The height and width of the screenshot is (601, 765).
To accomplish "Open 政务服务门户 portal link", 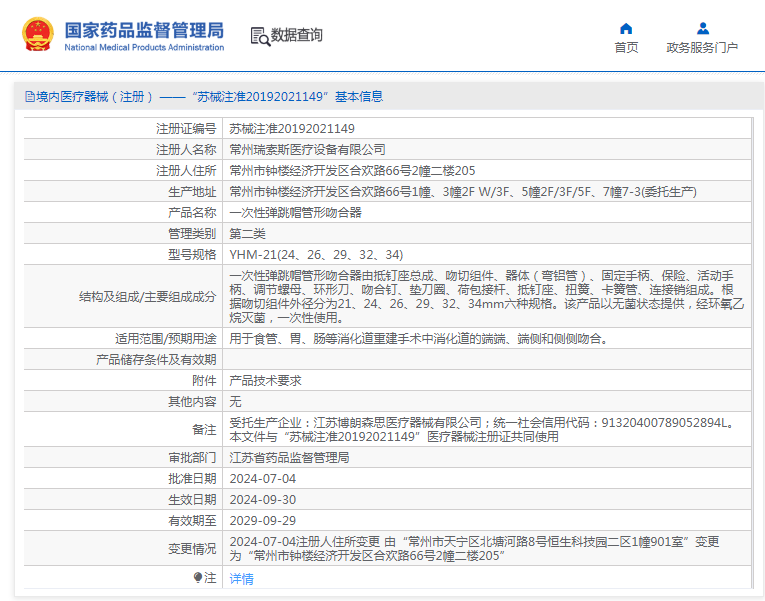I will (x=702, y=47).
